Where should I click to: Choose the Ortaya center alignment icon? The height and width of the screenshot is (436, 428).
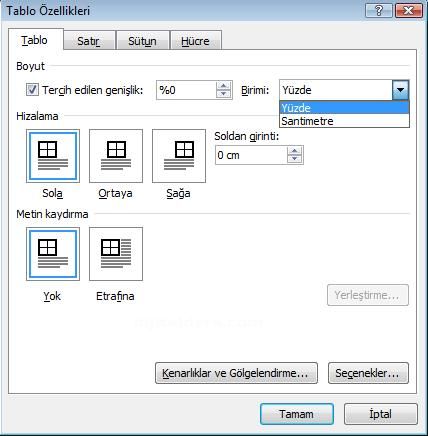click(x=116, y=156)
